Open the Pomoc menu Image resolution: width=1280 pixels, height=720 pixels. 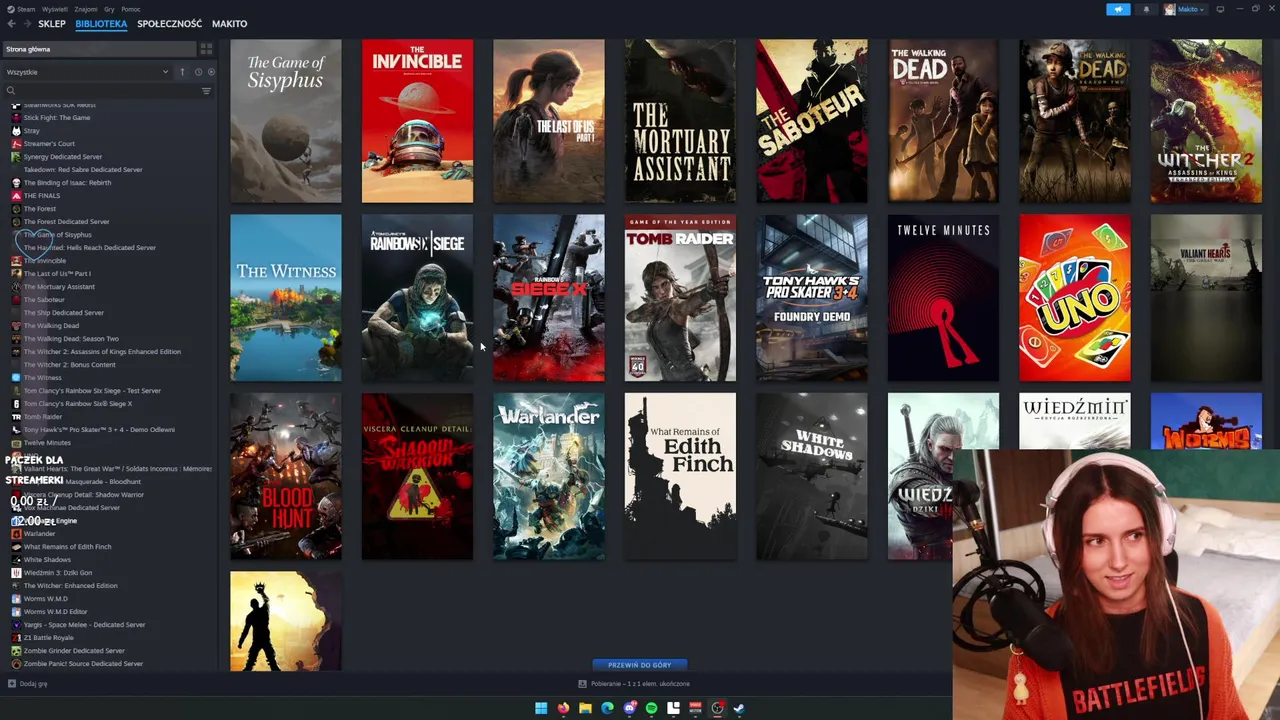click(x=130, y=9)
